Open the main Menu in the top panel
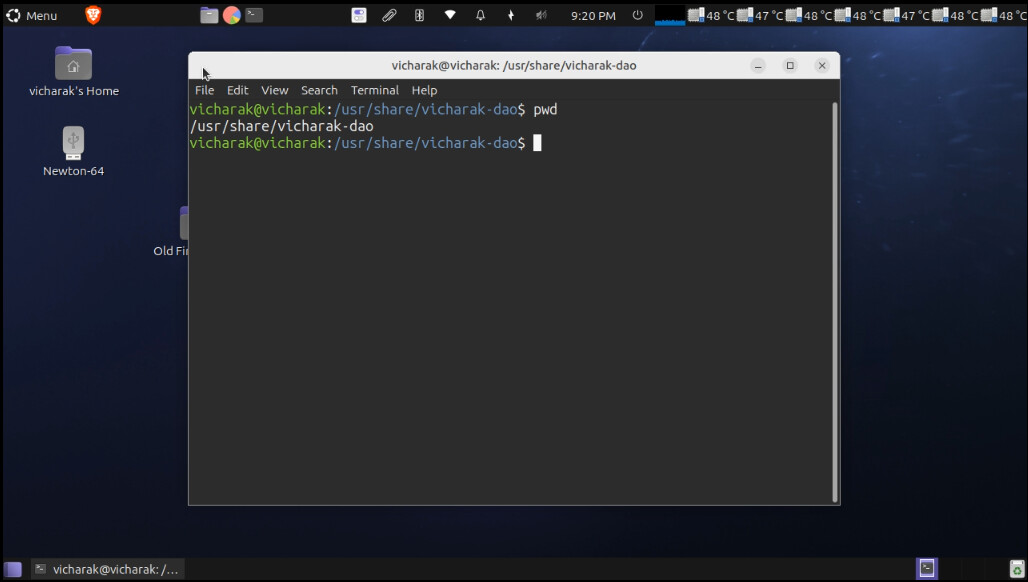The image size is (1028, 582). (32, 15)
